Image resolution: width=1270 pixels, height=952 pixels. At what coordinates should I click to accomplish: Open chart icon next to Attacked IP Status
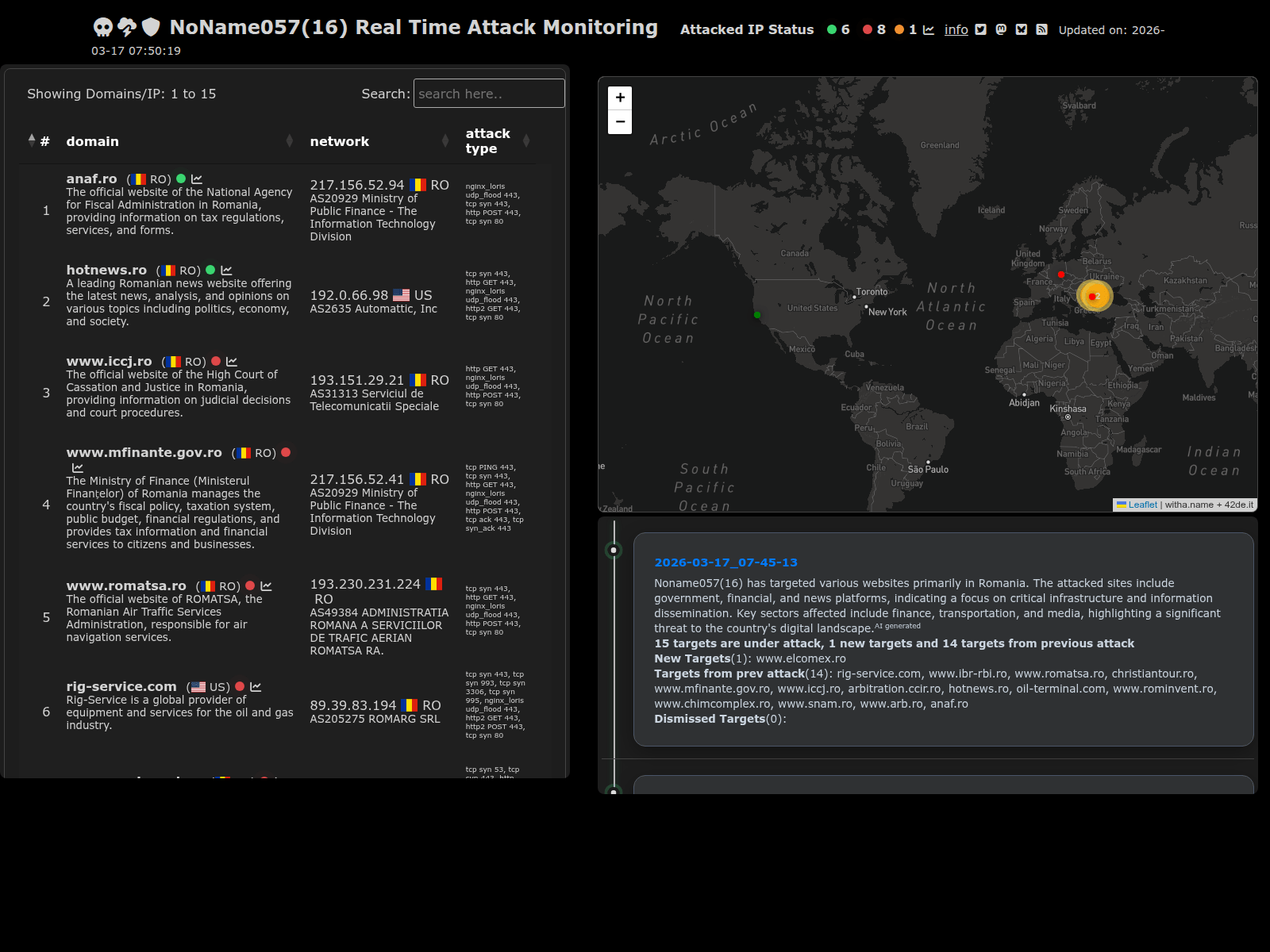(928, 30)
